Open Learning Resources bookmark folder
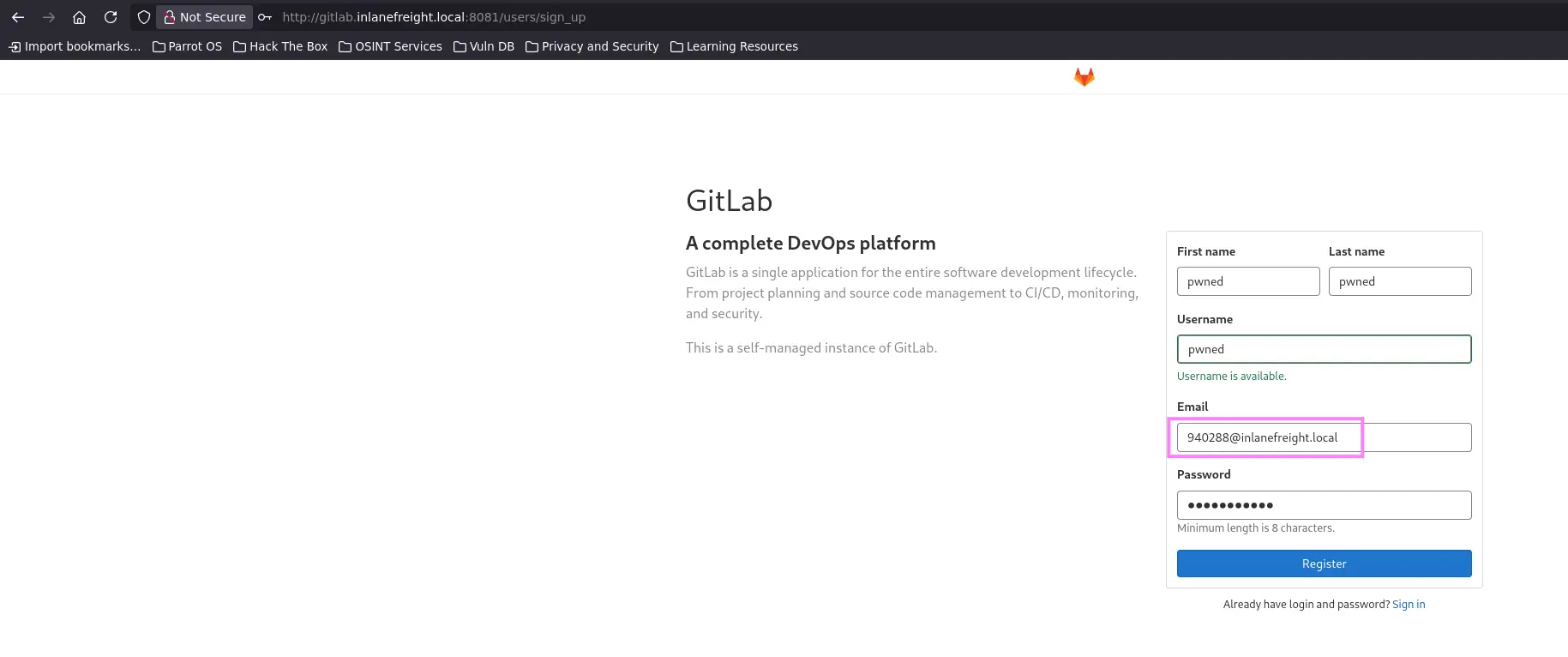This screenshot has height=657, width=1568. [x=734, y=46]
